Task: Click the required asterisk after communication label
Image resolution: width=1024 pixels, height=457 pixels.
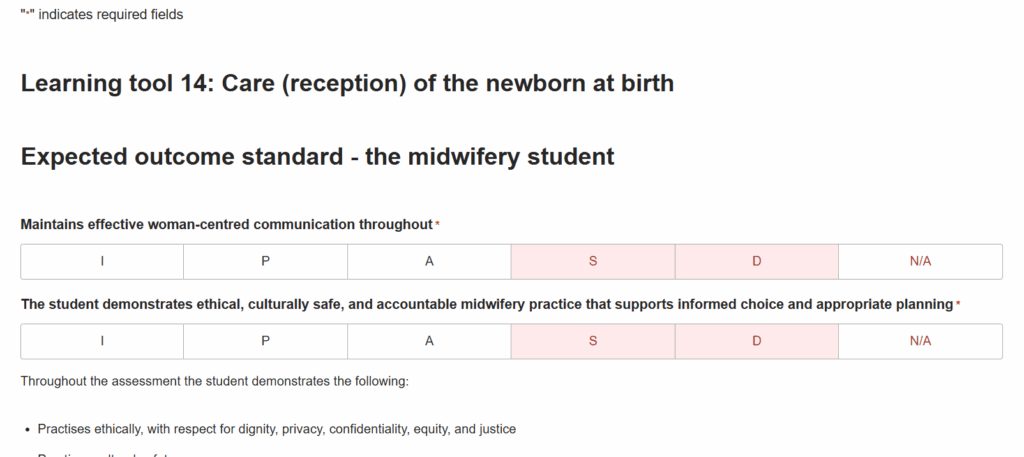Action: pos(437,223)
